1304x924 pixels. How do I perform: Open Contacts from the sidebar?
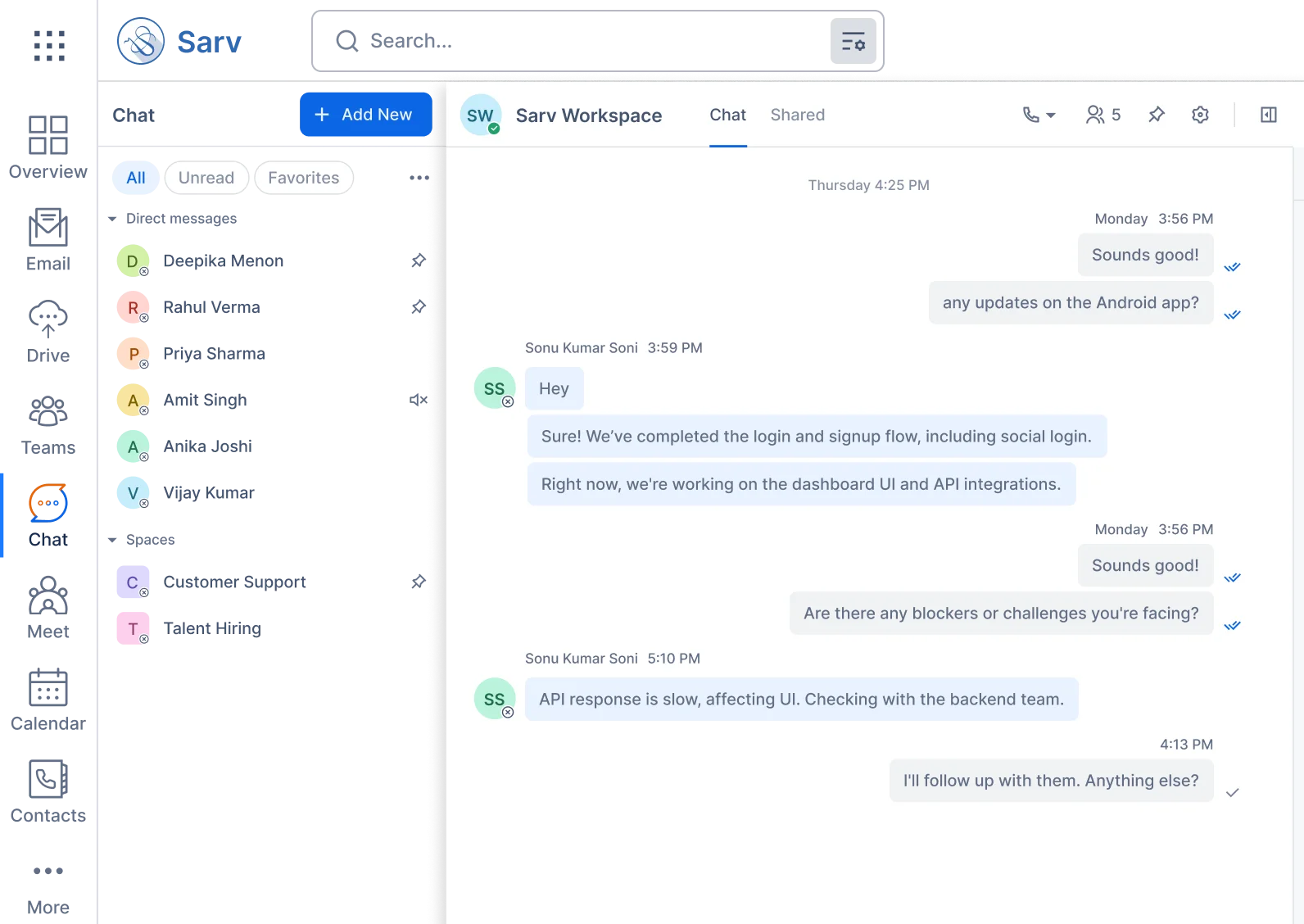point(48,792)
